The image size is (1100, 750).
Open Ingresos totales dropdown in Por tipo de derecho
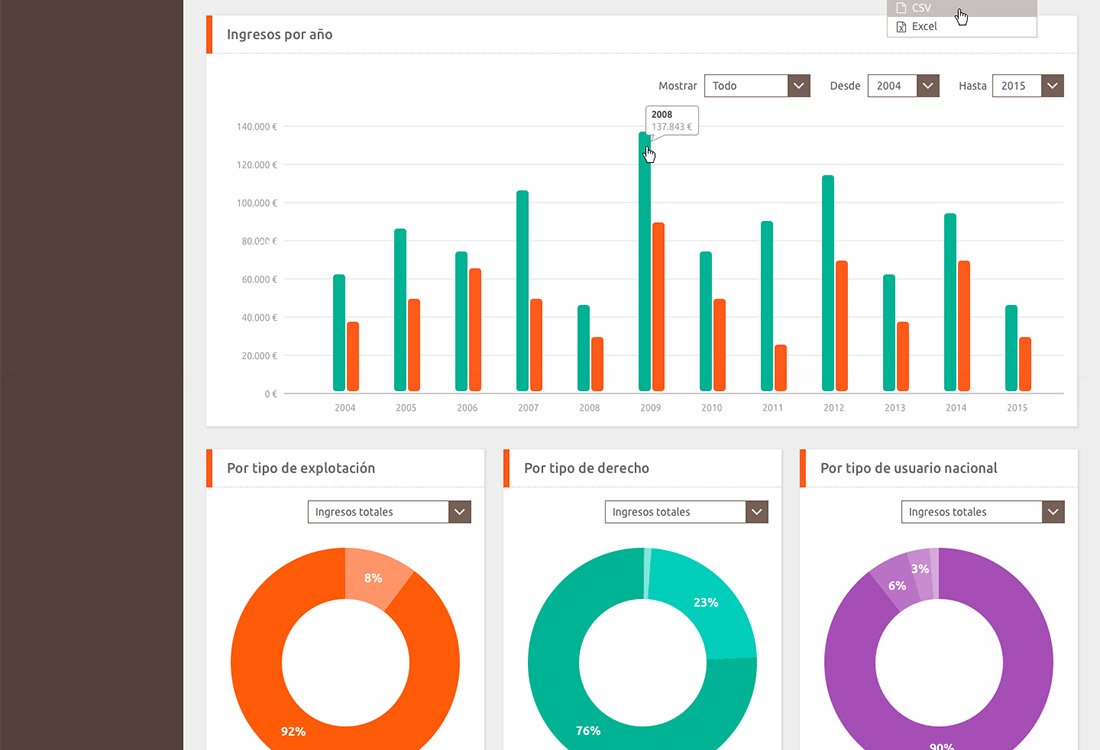[686, 512]
